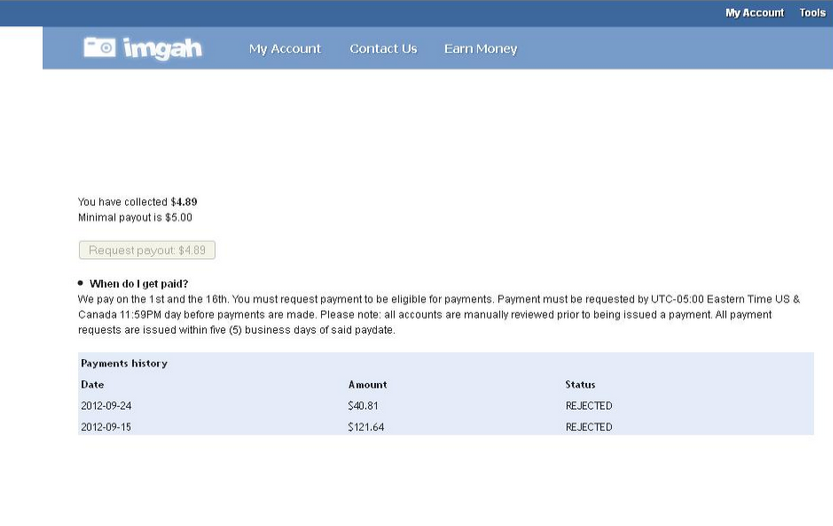The height and width of the screenshot is (526, 833).
Task: Click the $40.81 amount cell
Action: (x=363, y=406)
